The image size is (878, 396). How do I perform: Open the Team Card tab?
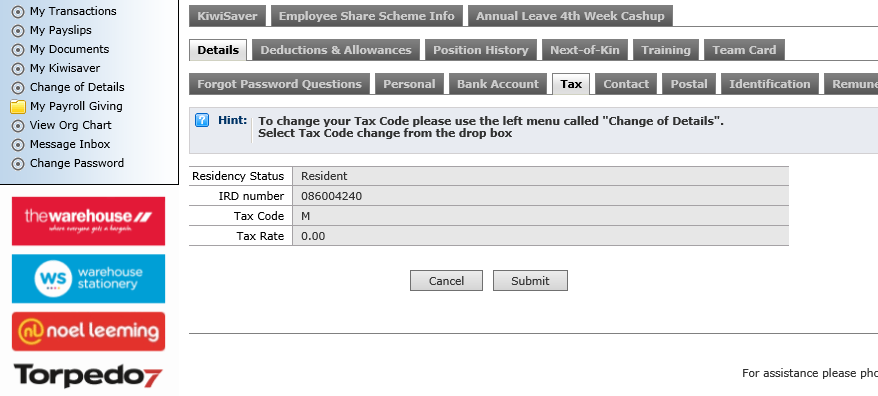tap(744, 50)
